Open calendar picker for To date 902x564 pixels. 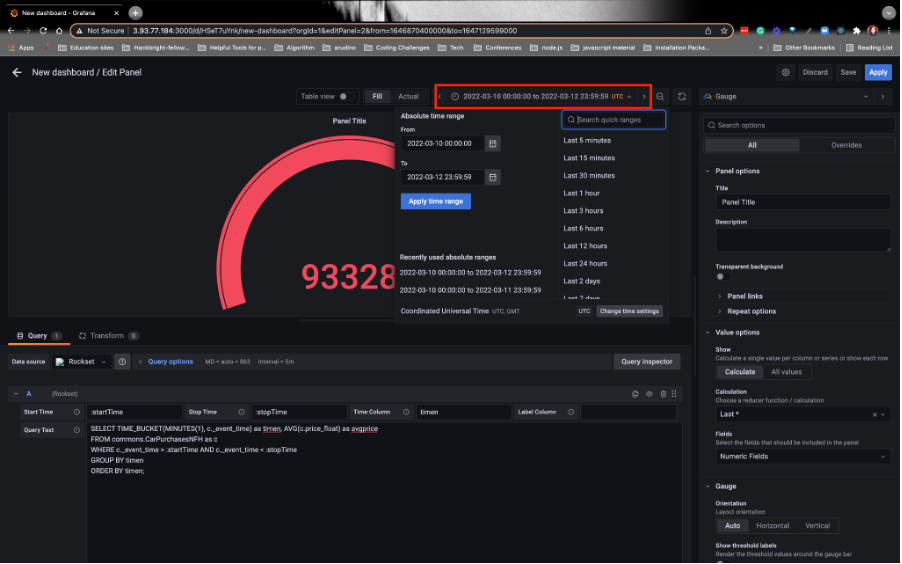492,177
